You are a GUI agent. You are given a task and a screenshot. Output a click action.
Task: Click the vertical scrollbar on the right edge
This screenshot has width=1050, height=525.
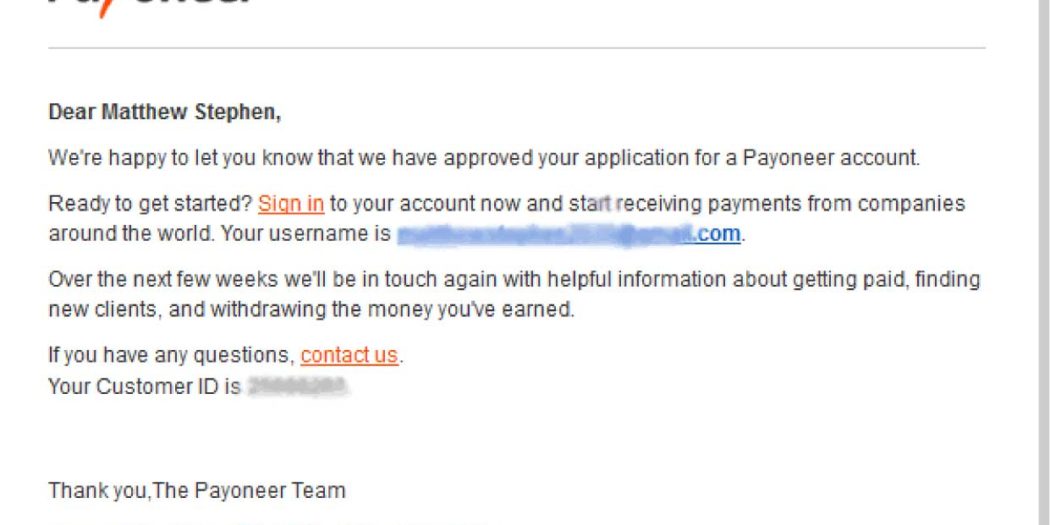pos(1043,262)
